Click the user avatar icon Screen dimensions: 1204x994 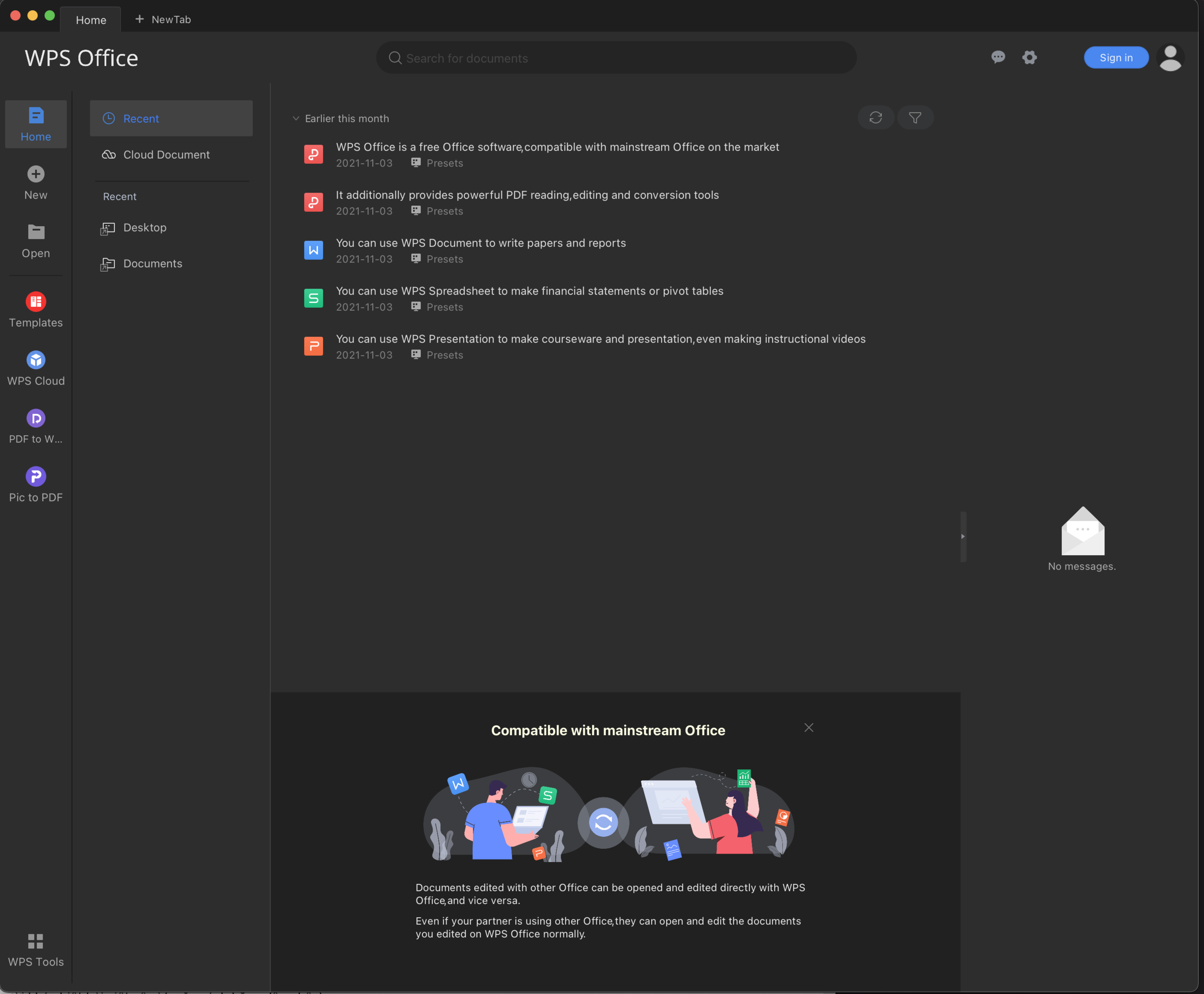click(x=1170, y=57)
